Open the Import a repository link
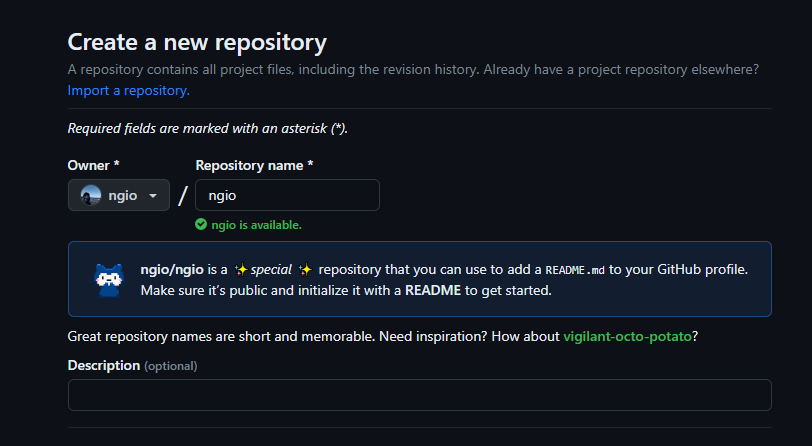The width and height of the screenshot is (812, 446). (128, 90)
